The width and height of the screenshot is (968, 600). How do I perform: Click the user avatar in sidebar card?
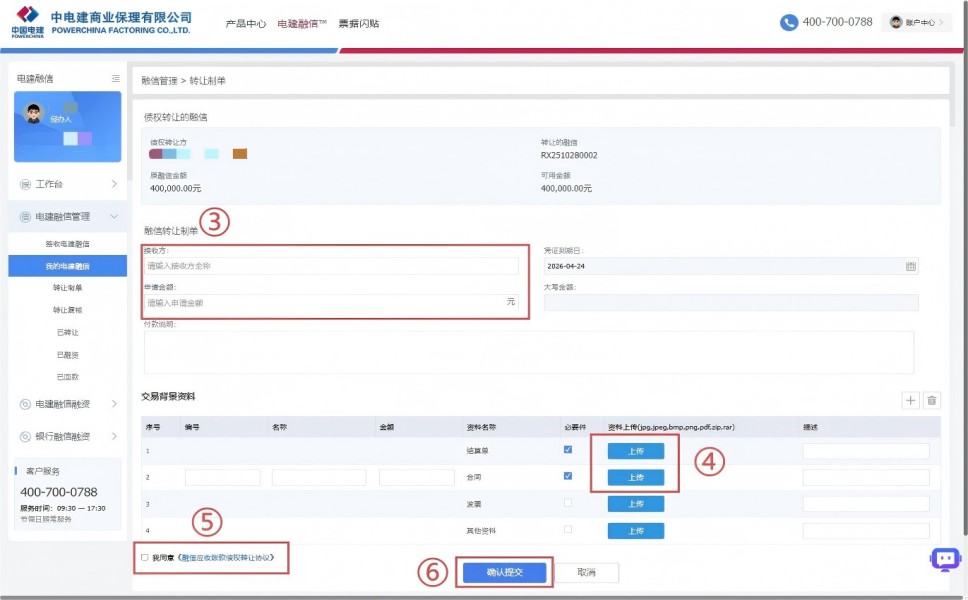(x=34, y=114)
